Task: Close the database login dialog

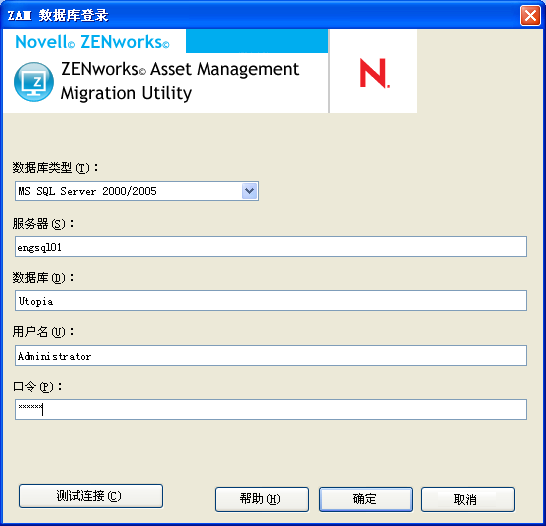Action: (530, 16)
